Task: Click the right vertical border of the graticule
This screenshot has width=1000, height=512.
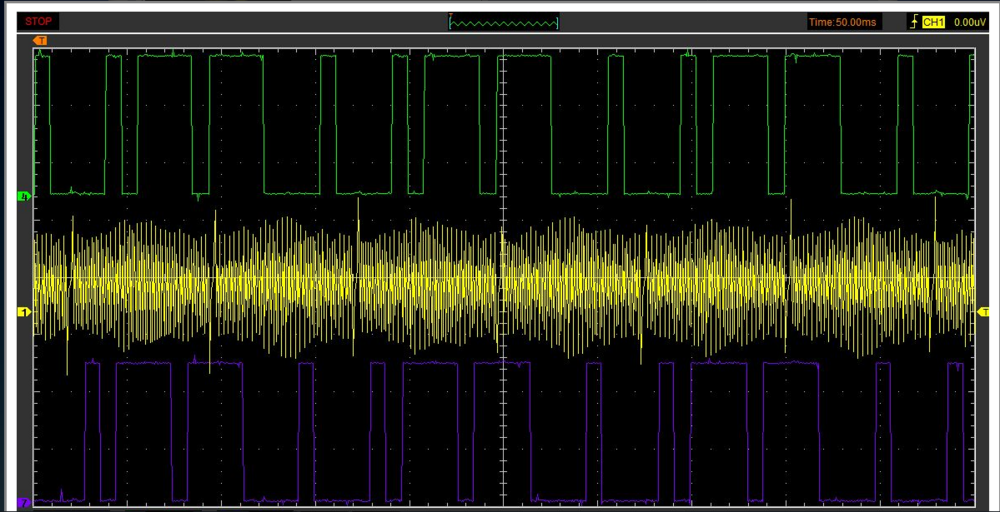Action: click(x=976, y=150)
